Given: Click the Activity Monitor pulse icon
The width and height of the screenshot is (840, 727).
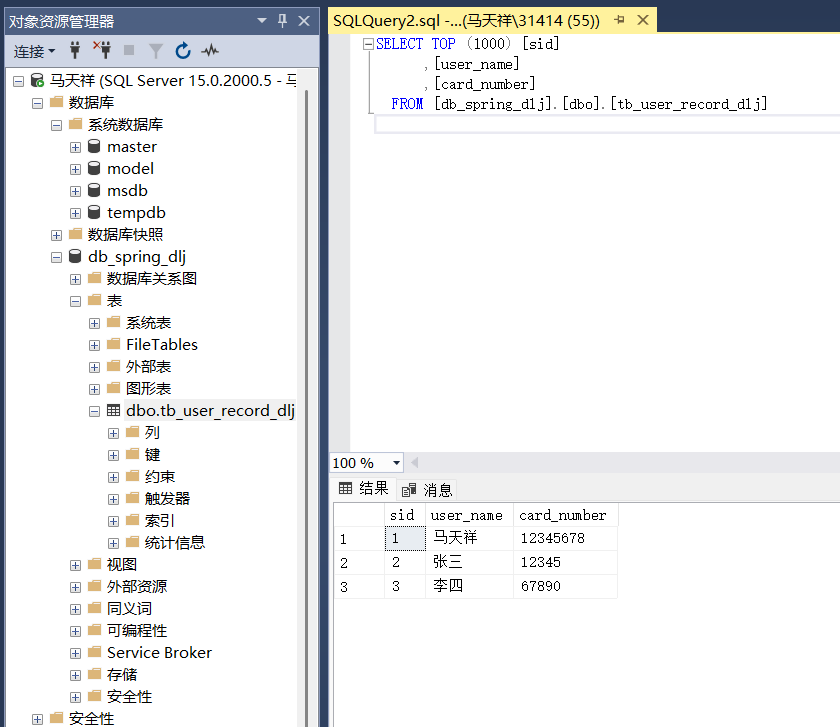Looking at the screenshot, I should coord(210,51).
